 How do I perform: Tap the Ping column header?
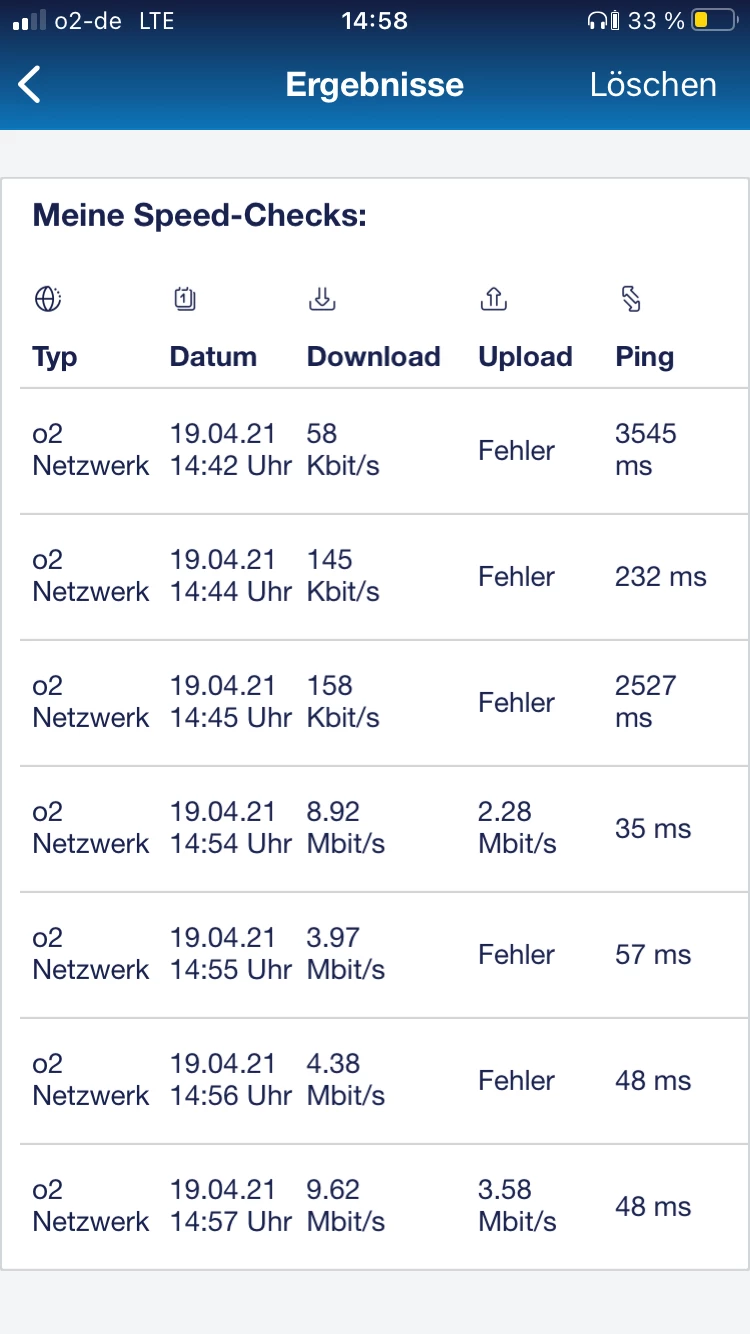point(644,357)
